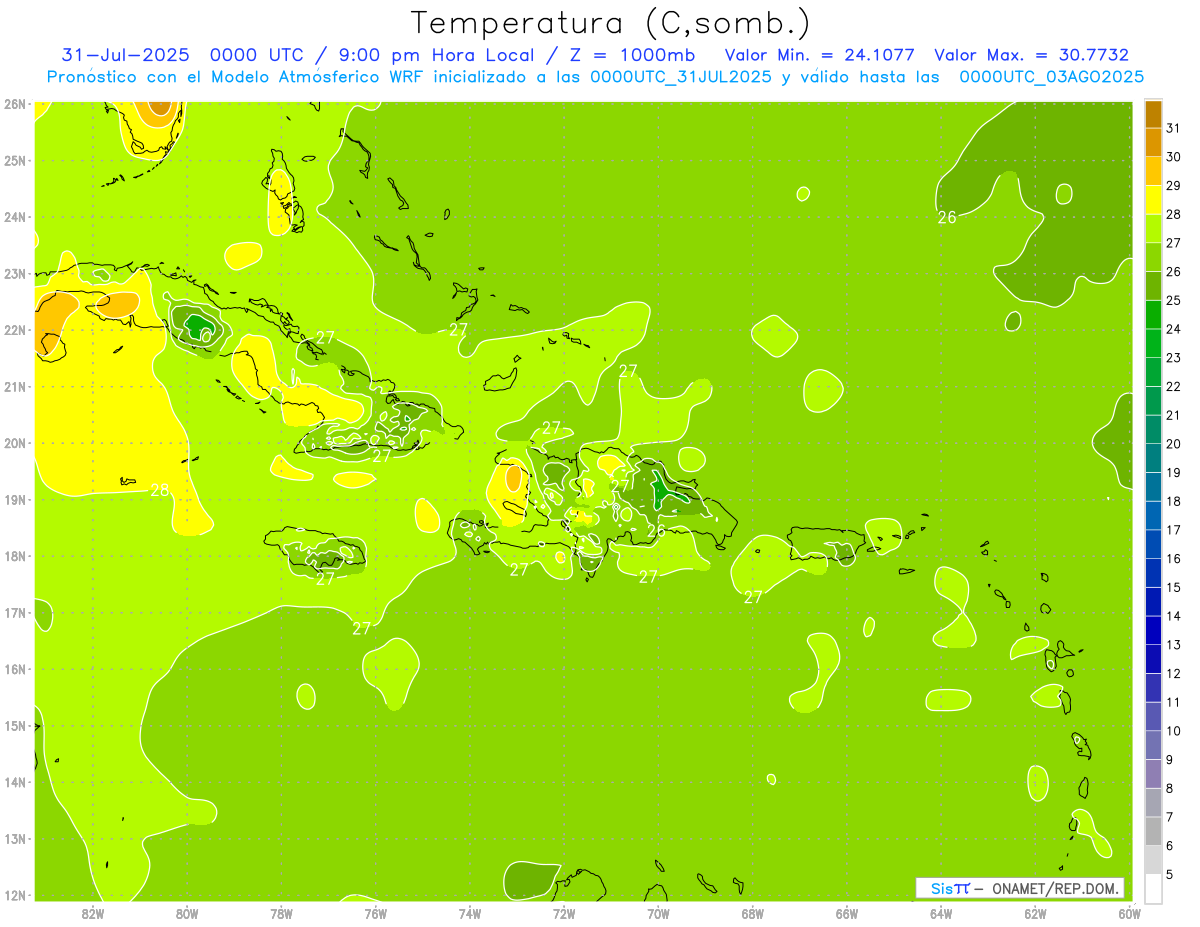Pick the orange swatch between 30 and 31

[1153, 142]
